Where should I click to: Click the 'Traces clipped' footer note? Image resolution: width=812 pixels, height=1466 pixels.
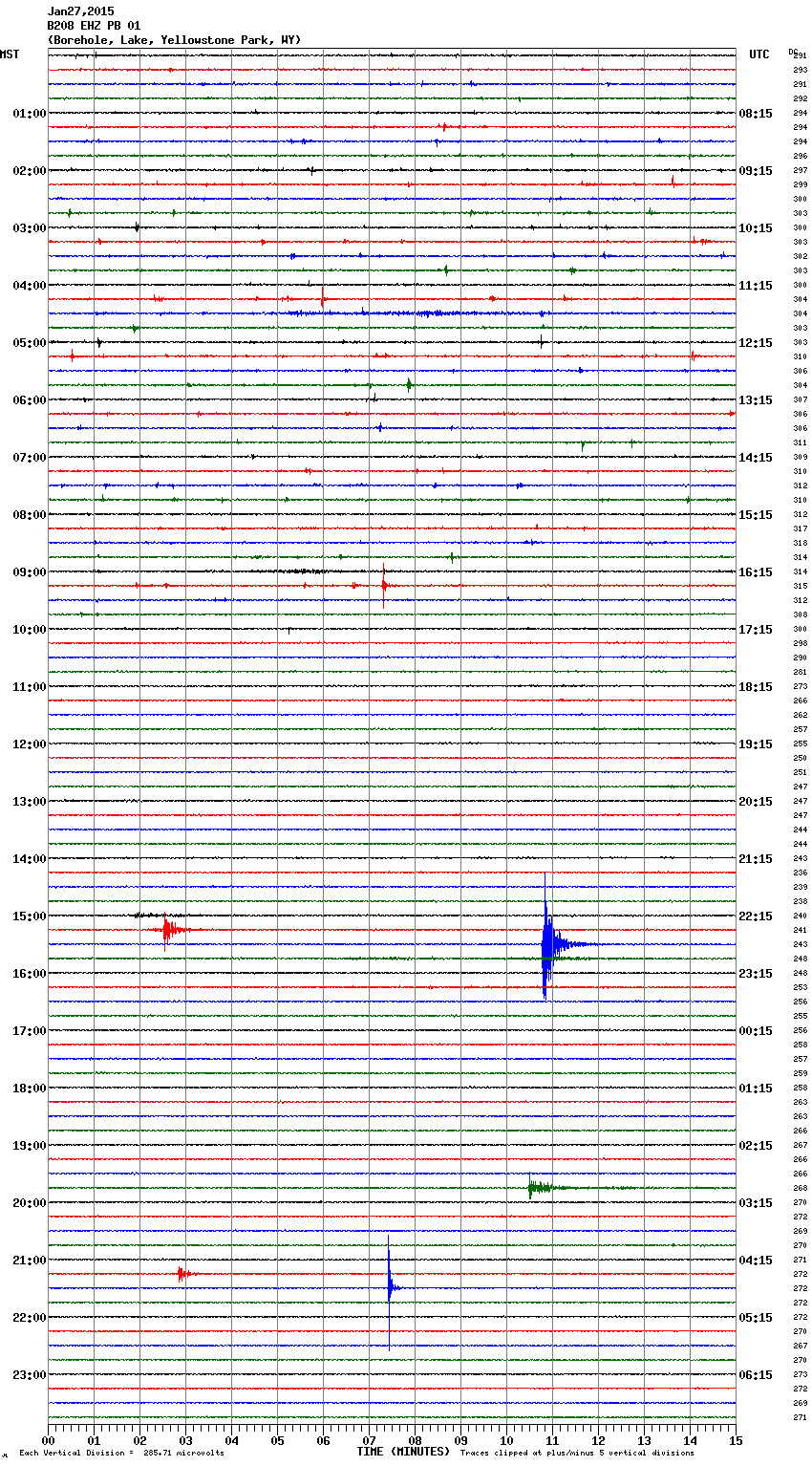[577, 1453]
